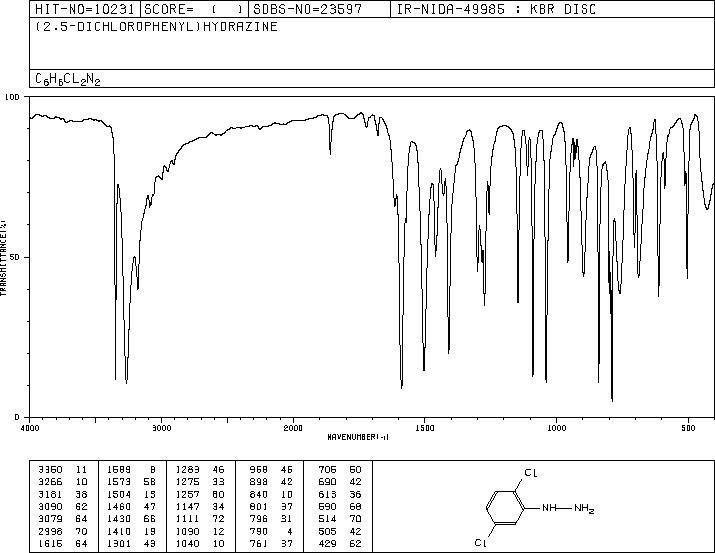Select the 840 peak entry
Image resolution: width=715 pixels, height=553 pixels.
271,494
